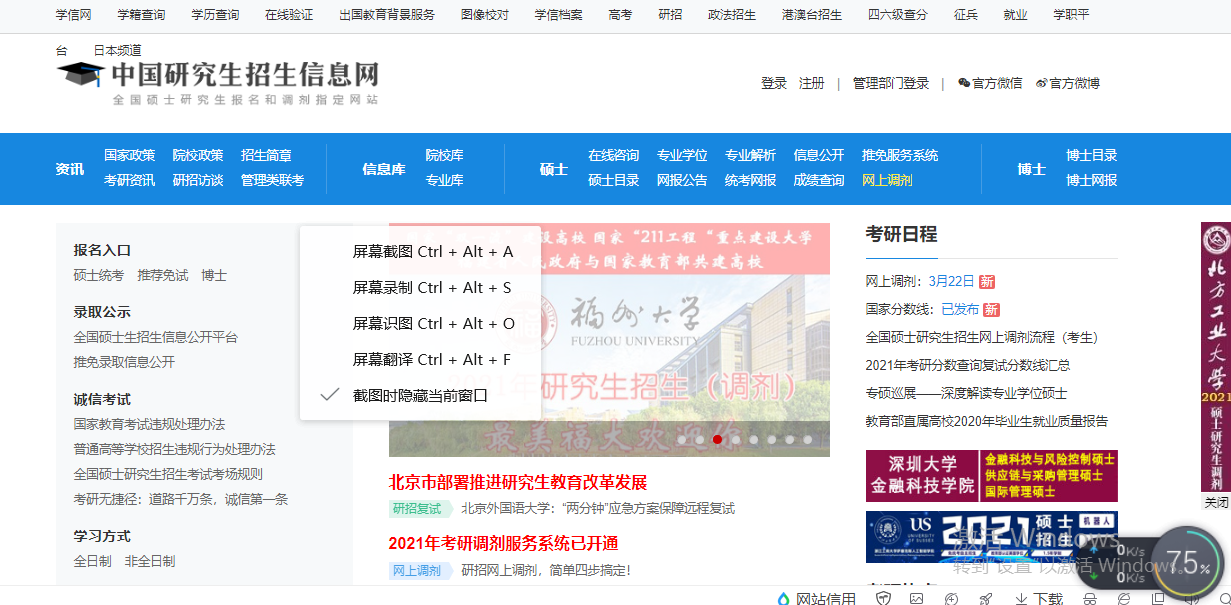
Task: Open 推免服务系统
Action: tap(900, 155)
